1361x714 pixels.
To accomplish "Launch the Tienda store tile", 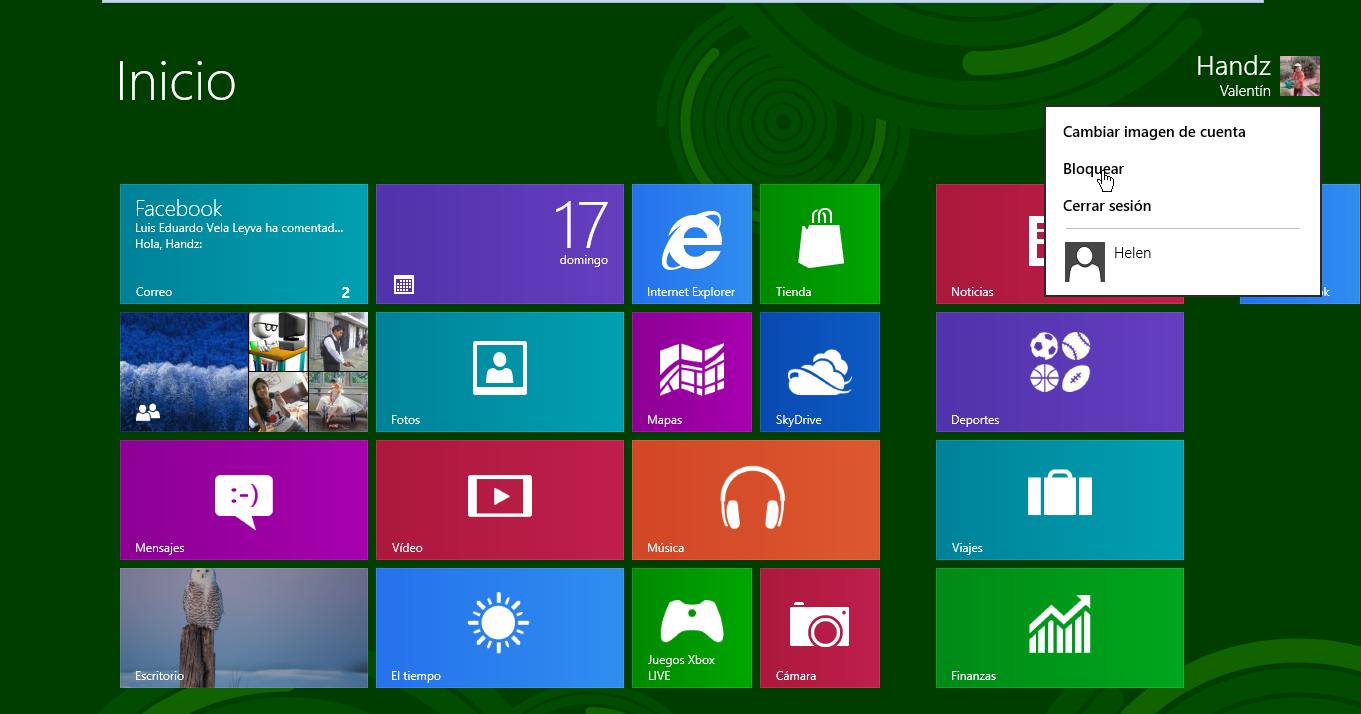I will (x=819, y=244).
